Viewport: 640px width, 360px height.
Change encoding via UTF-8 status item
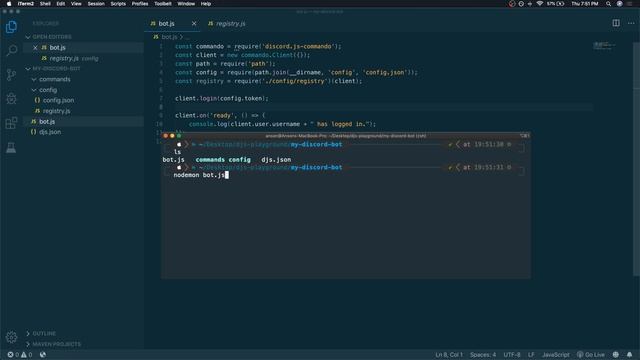coord(512,355)
